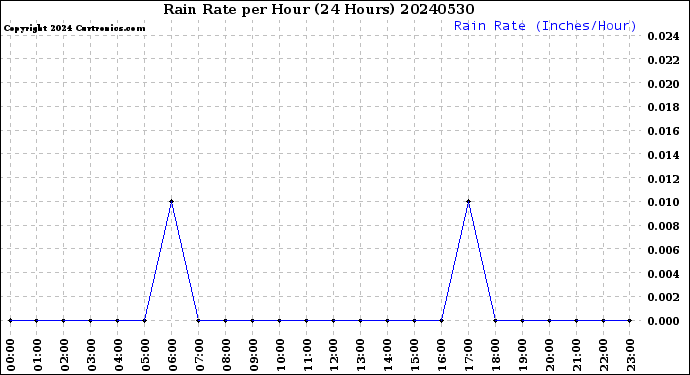Click the 0.006 y-axis value
This screenshot has width=690, height=375.
tap(663, 250)
